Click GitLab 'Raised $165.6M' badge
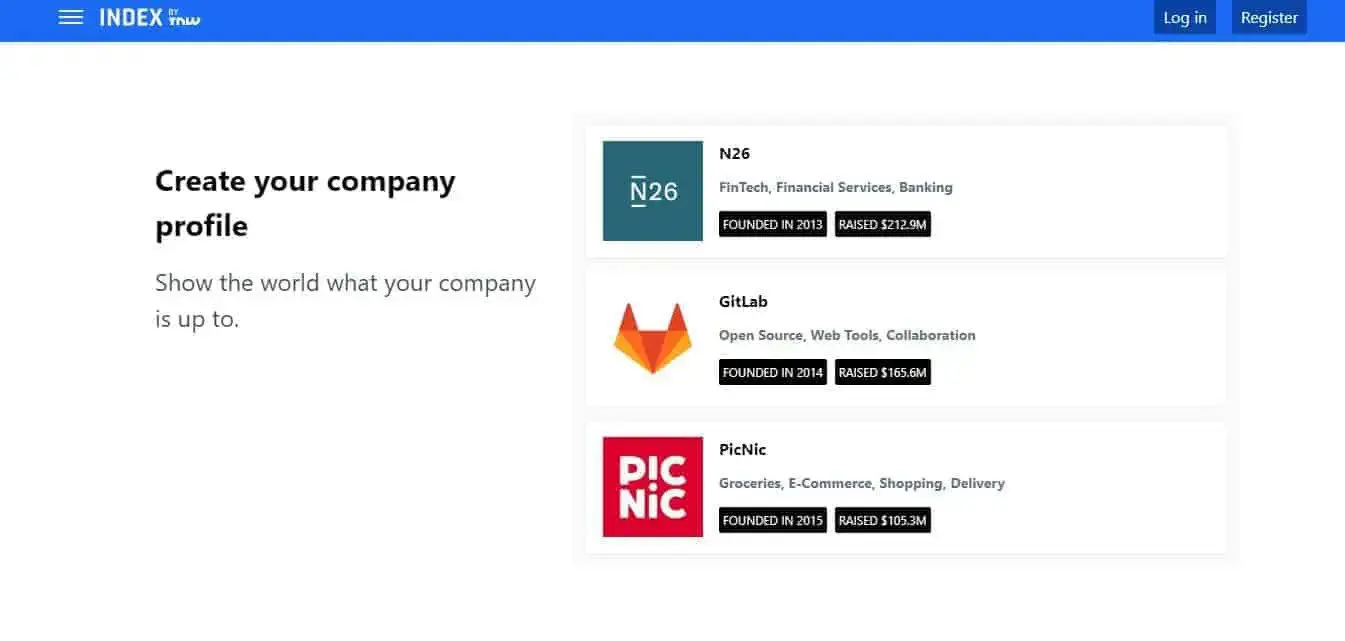The width and height of the screenshot is (1345, 641). 882,373
